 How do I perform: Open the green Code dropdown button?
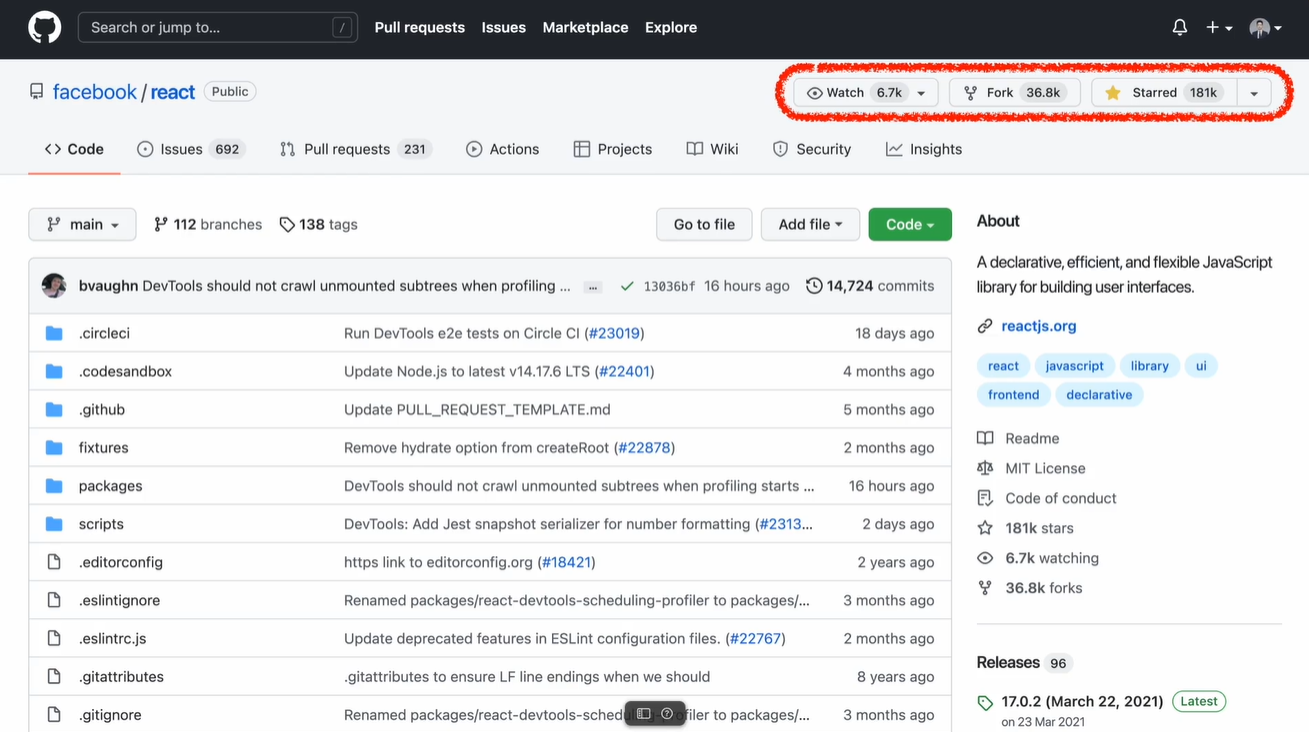click(x=910, y=224)
